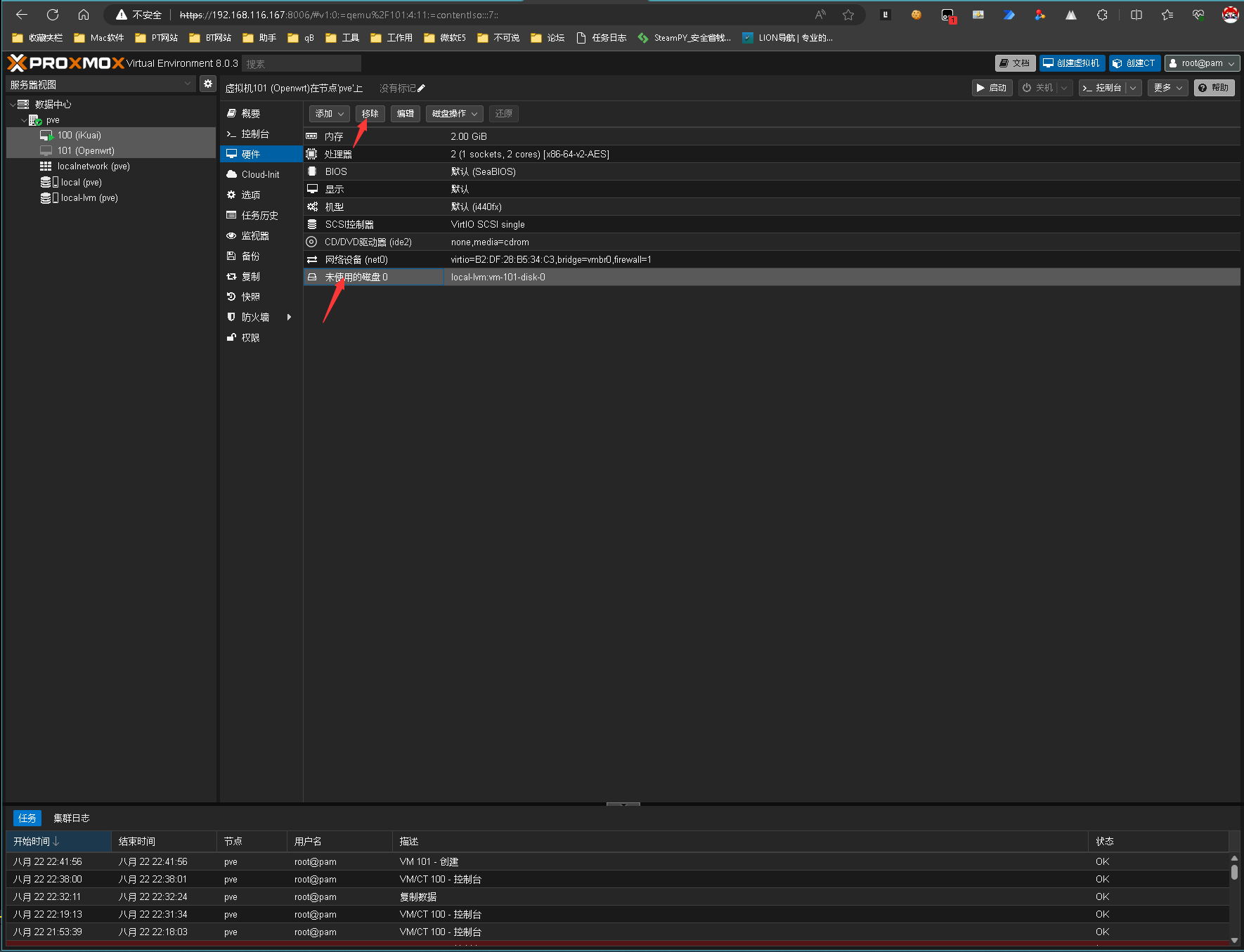This screenshot has height=952, width=1244.
Task: Click the server view settings gear icon
Action: point(208,84)
